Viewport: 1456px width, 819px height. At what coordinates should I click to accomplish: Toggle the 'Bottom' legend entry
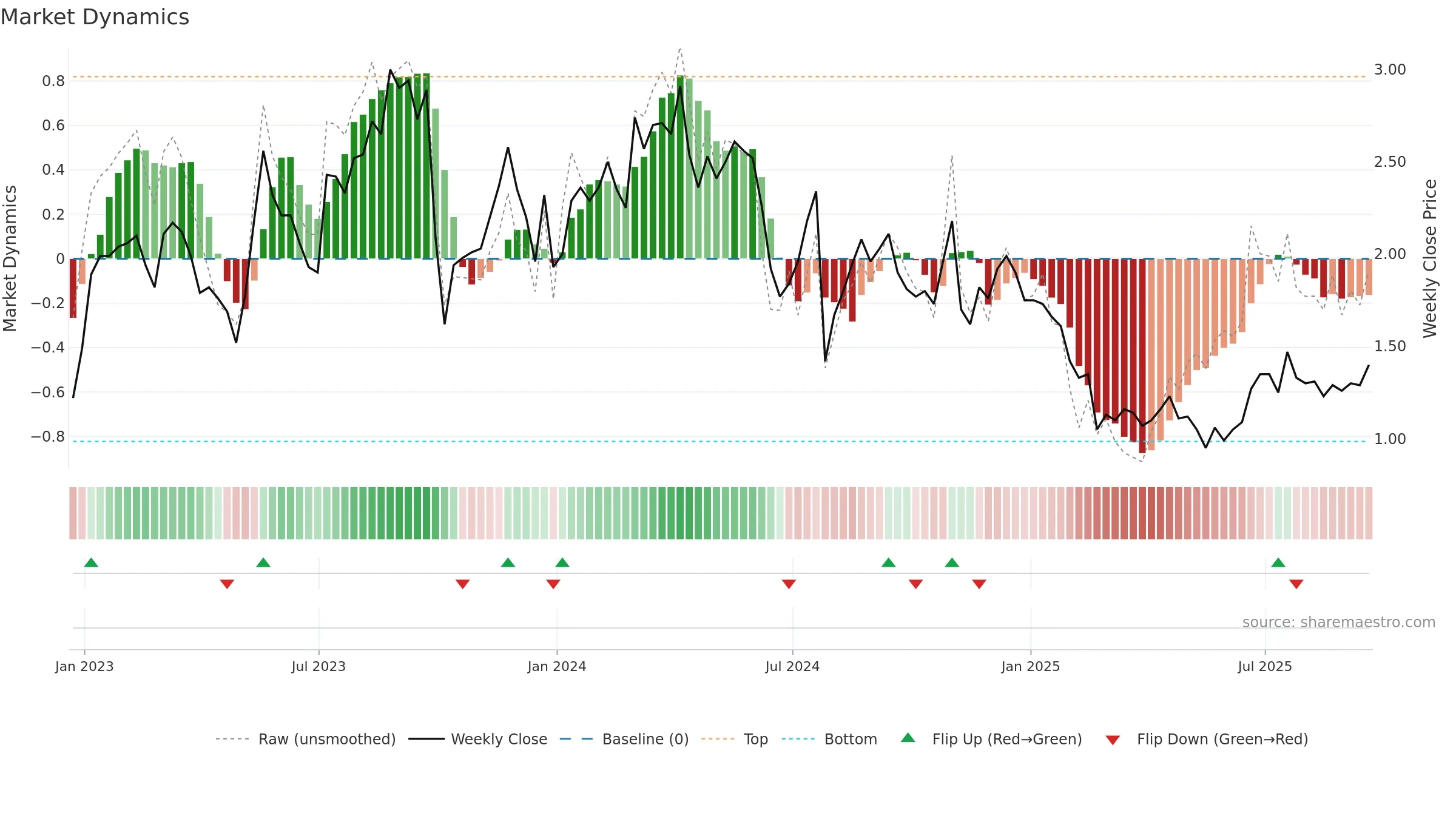(x=851, y=739)
